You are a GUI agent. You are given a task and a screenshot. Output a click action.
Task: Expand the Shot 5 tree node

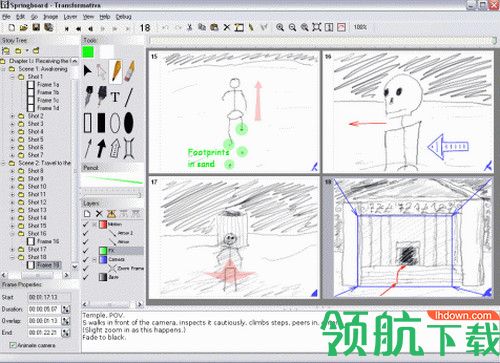click(12, 139)
